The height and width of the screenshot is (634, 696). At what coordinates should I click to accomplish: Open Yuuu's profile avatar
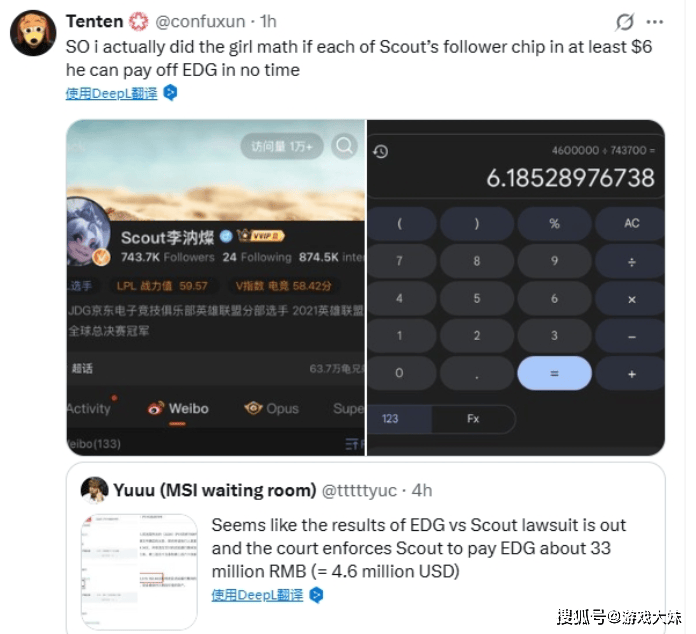click(95, 490)
